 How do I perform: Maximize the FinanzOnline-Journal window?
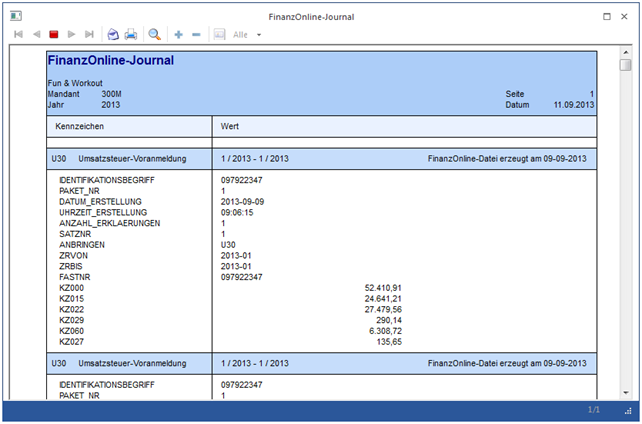[x=607, y=17]
